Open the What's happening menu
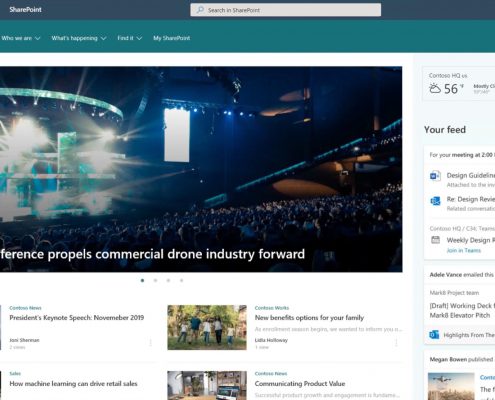This screenshot has width=495, height=400. [74, 38]
